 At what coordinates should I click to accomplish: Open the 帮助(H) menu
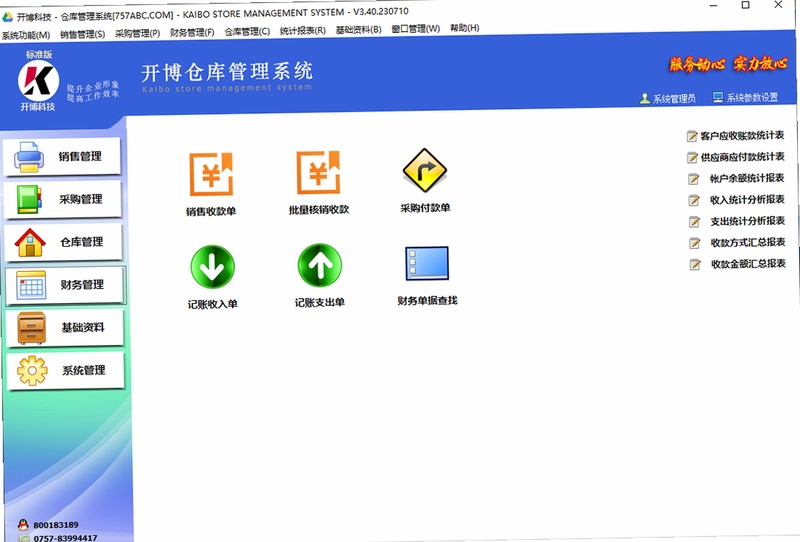(464, 28)
